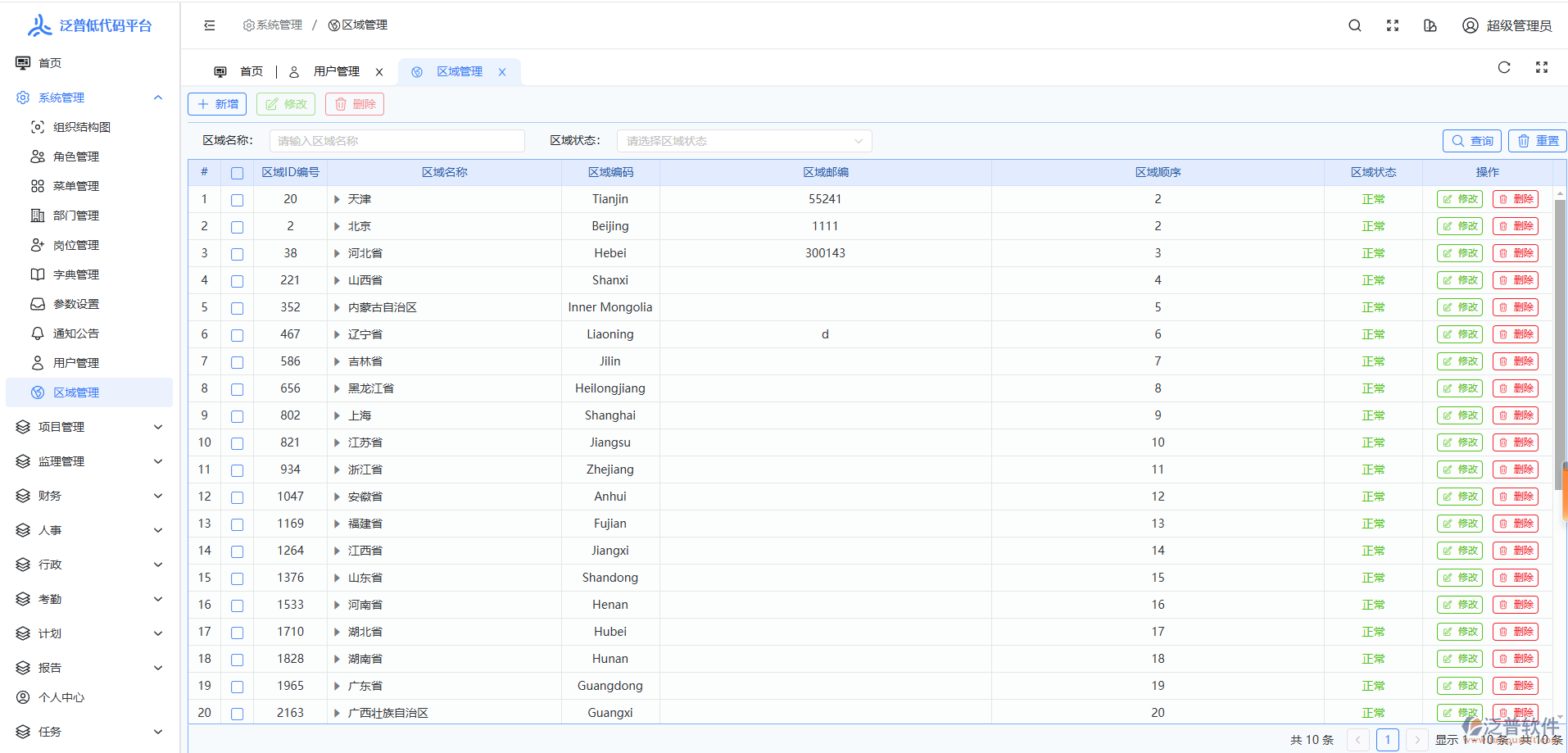Click the refresh icon above the table
The width and height of the screenshot is (1568, 753).
[x=1504, y=67]
